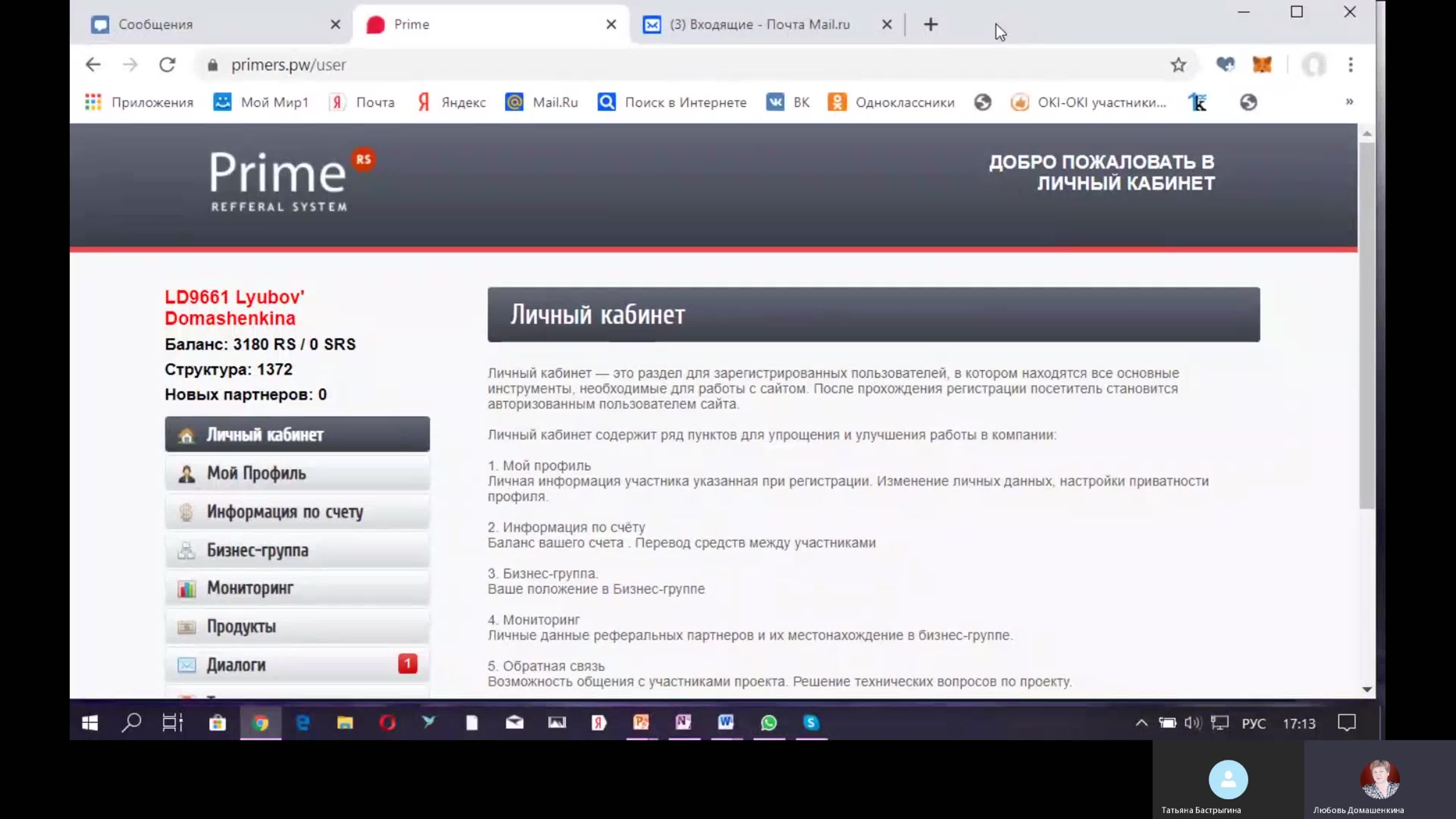
Task: Click the vertical scrollbar thumb
Action: (1367, 325)
